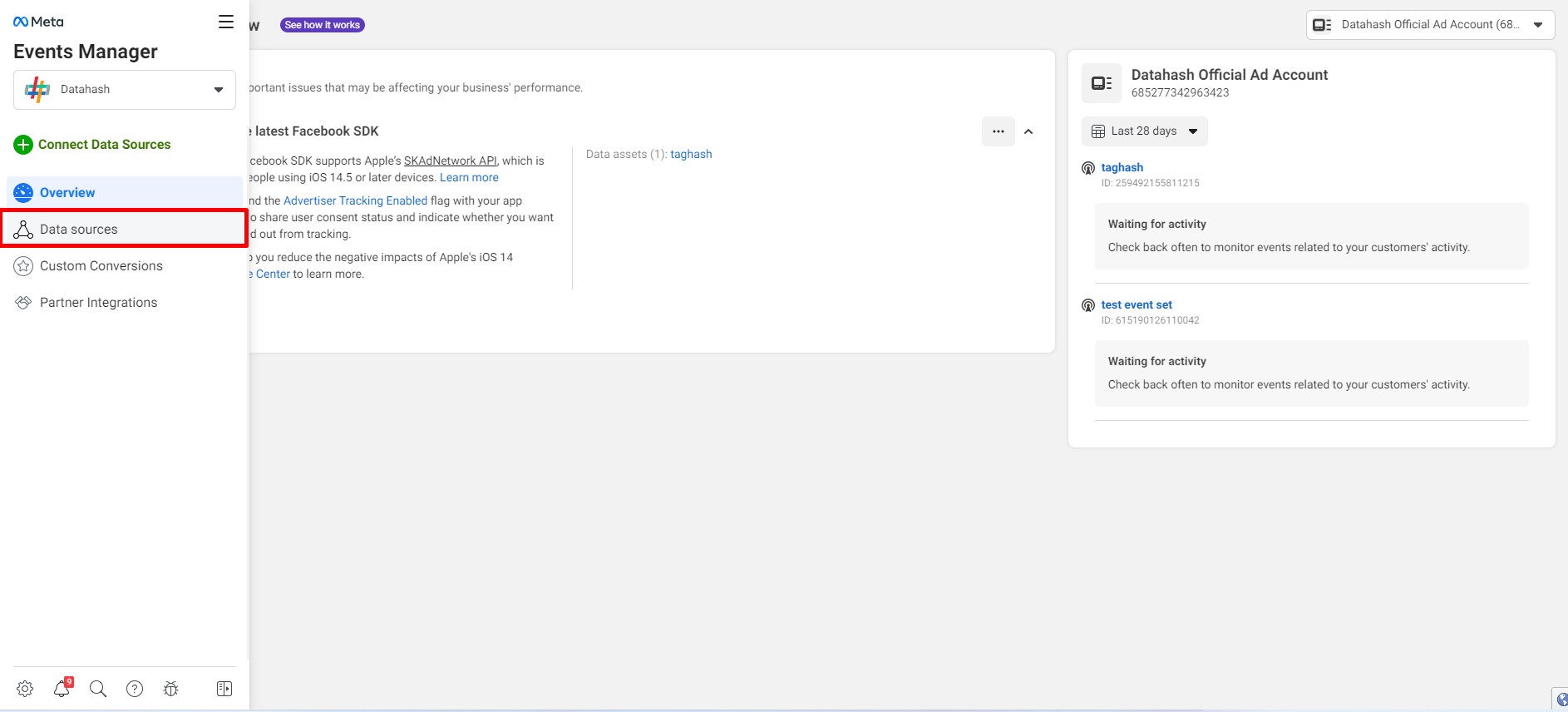The height and width of the screenshot is (712, 1568).
Task: Click the latest Facebook SDK issue title
Action: 314,131
